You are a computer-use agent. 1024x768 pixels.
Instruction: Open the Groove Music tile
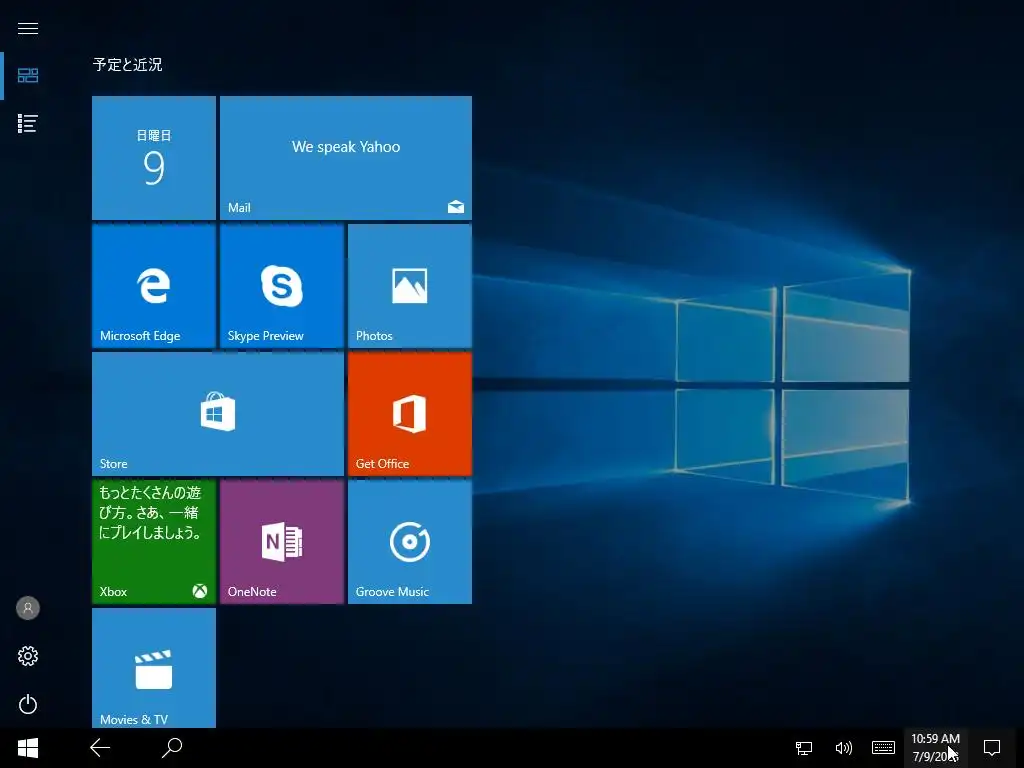[x=410, y=542]
